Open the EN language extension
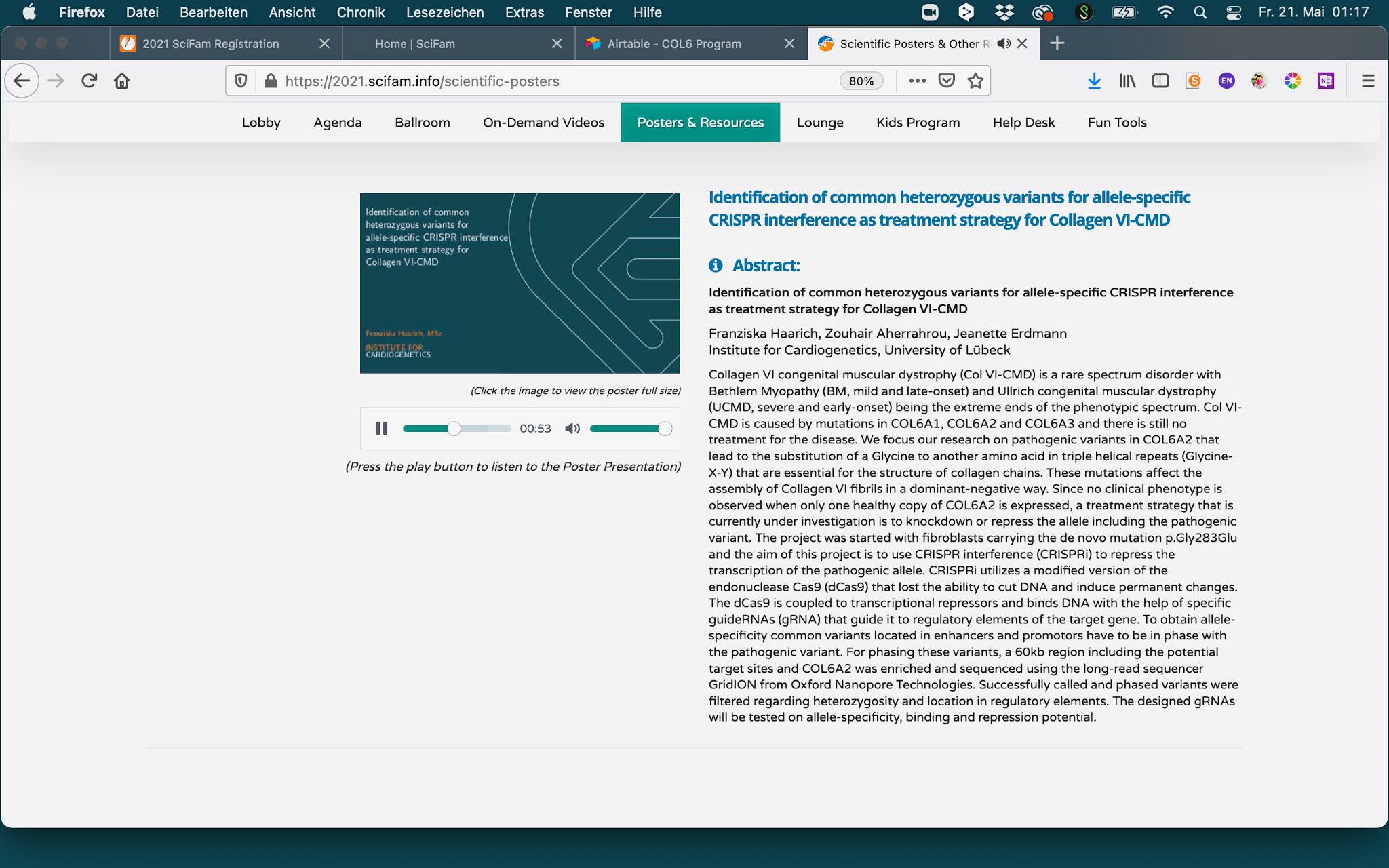The image size is (1389, 868). click(x=1226, y=81)
